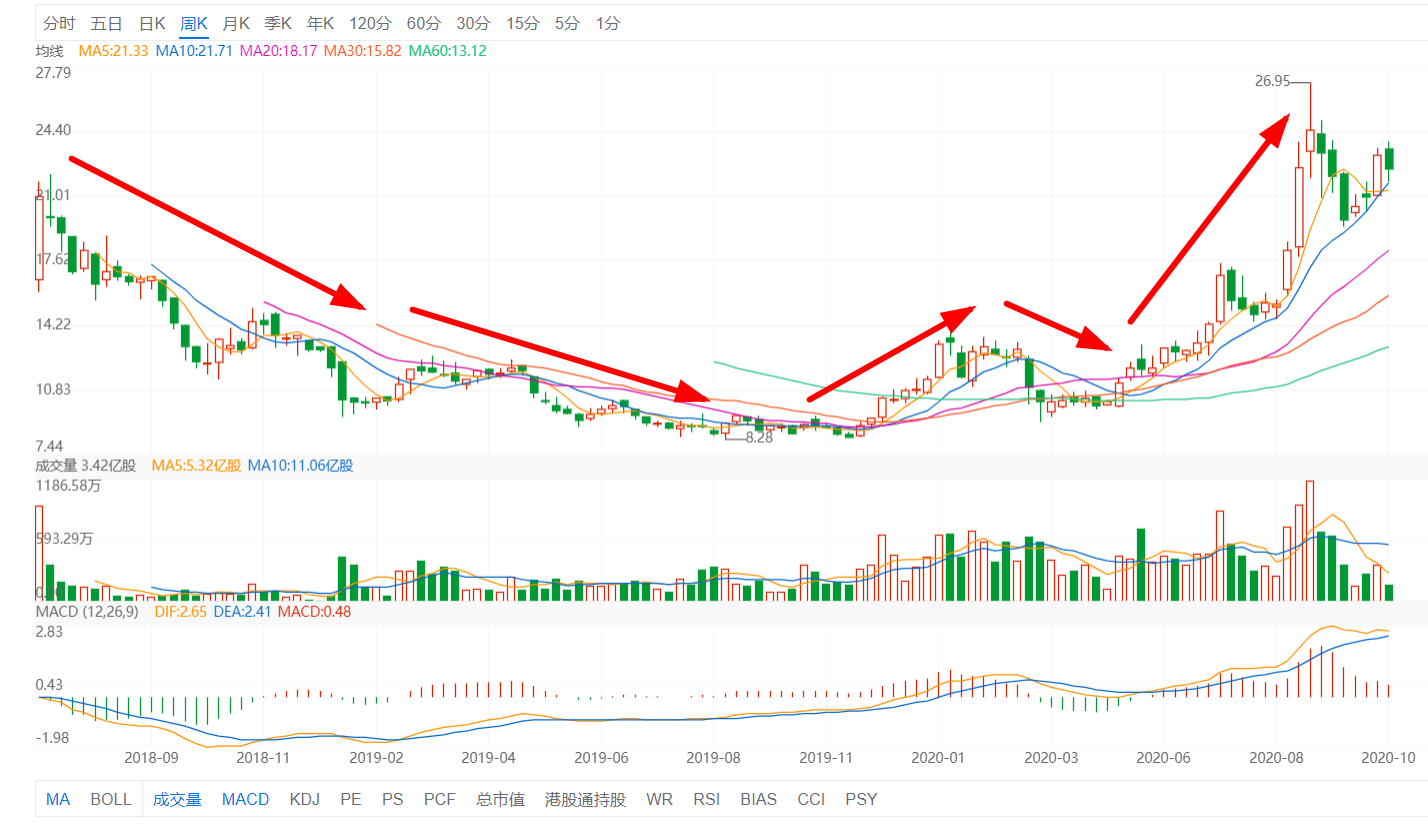Select the 周K weekly candlestick tab

coord(194,23)
